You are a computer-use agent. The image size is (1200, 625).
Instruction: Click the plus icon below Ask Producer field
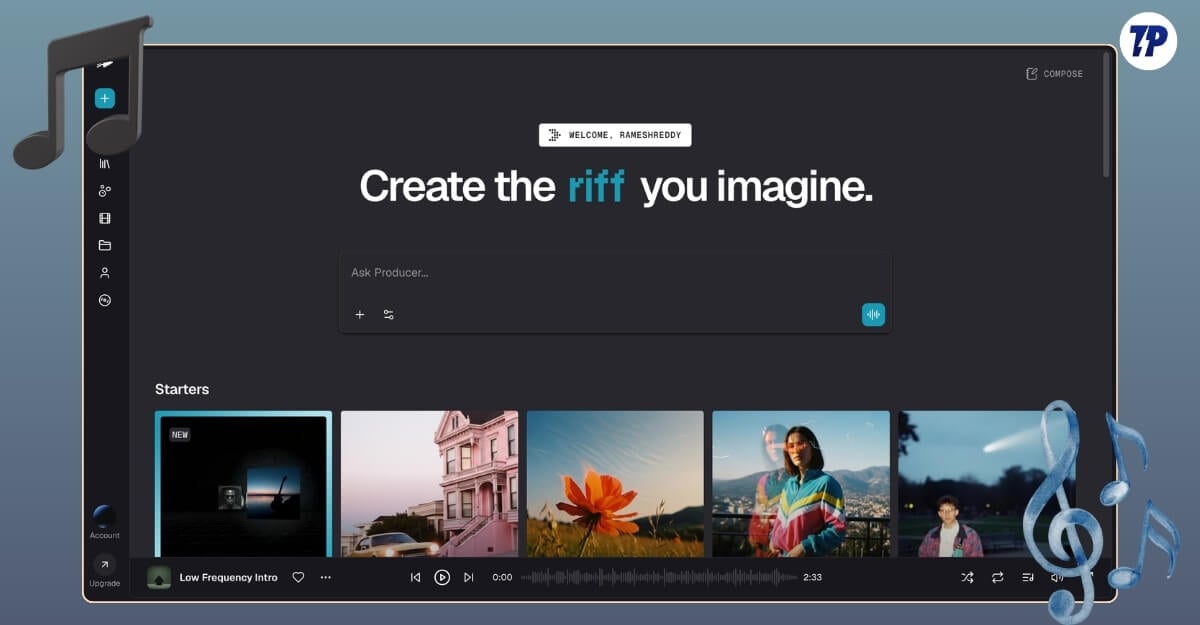[360, 314]
